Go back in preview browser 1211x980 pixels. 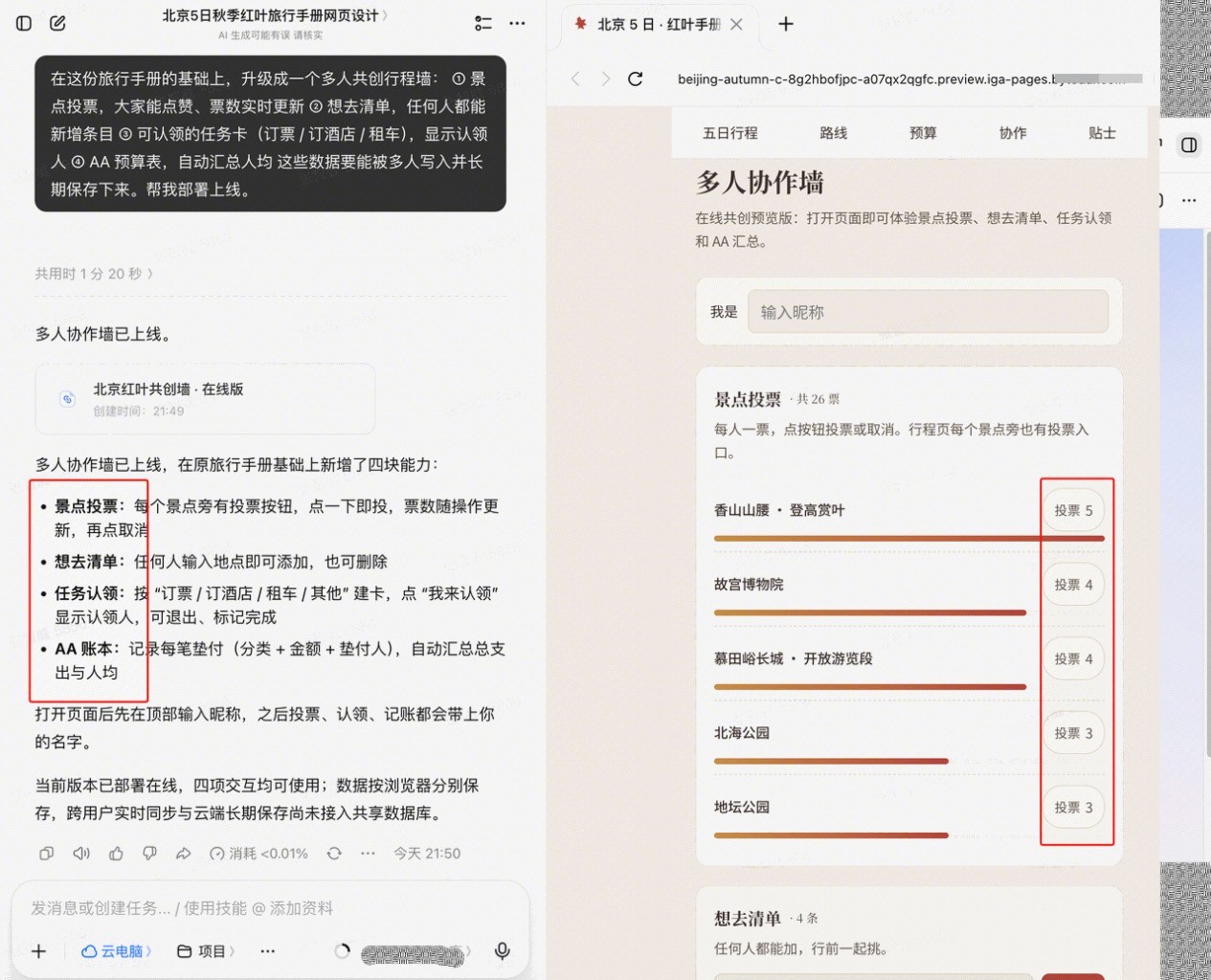pos(575,78)
